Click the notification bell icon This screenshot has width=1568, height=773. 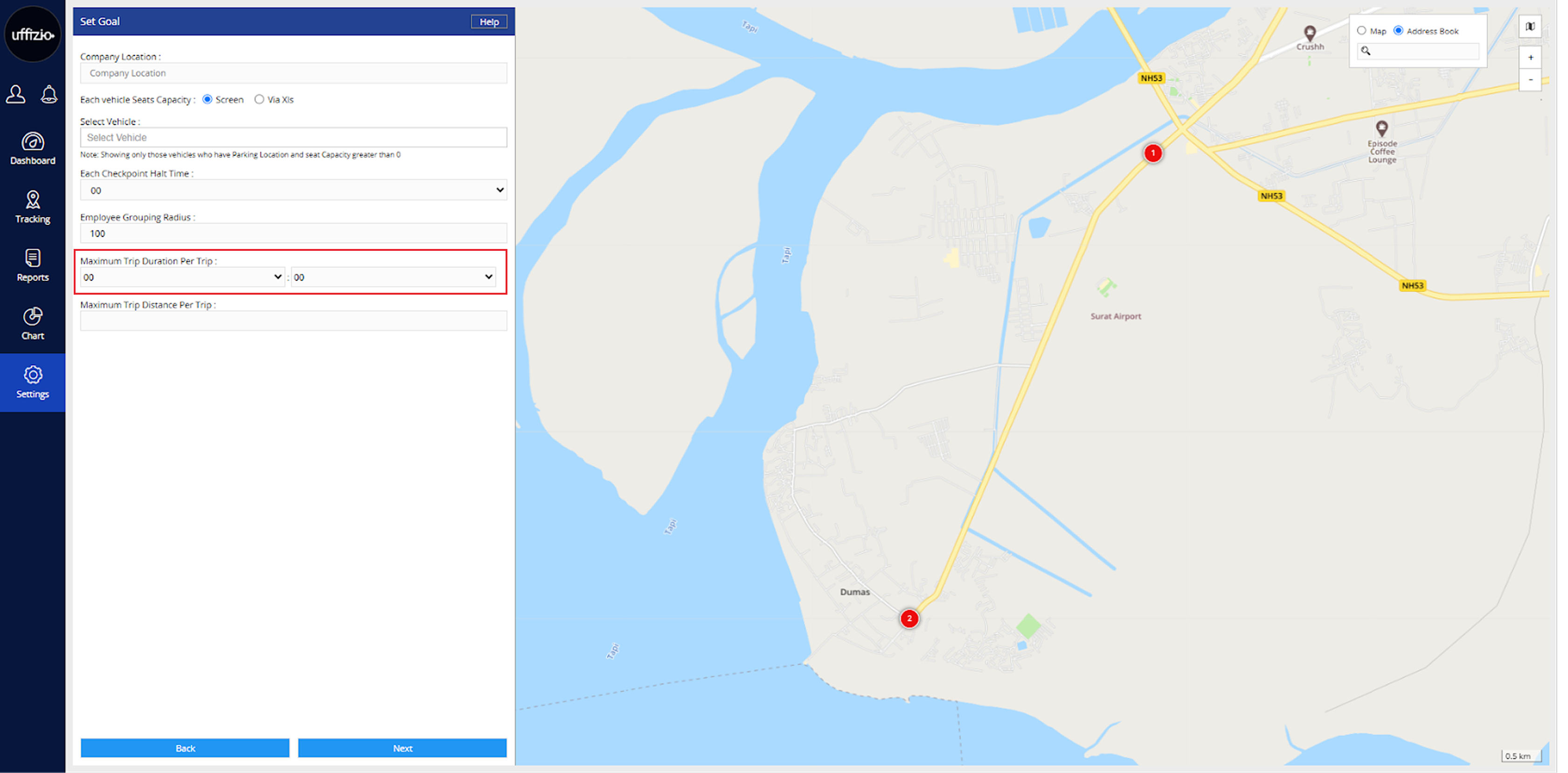tap(49, 94)
